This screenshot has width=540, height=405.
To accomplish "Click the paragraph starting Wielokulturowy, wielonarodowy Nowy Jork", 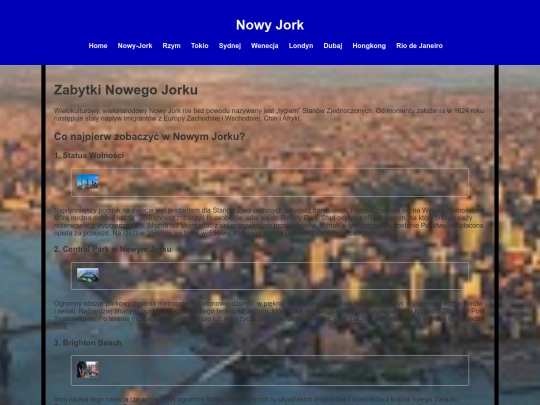I will click(x=269, y=114).
